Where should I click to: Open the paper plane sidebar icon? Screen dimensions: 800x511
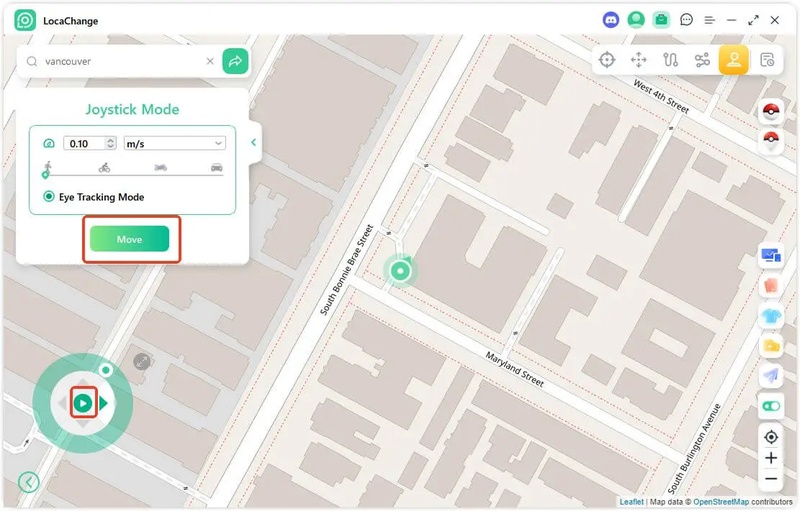point(771,376)
